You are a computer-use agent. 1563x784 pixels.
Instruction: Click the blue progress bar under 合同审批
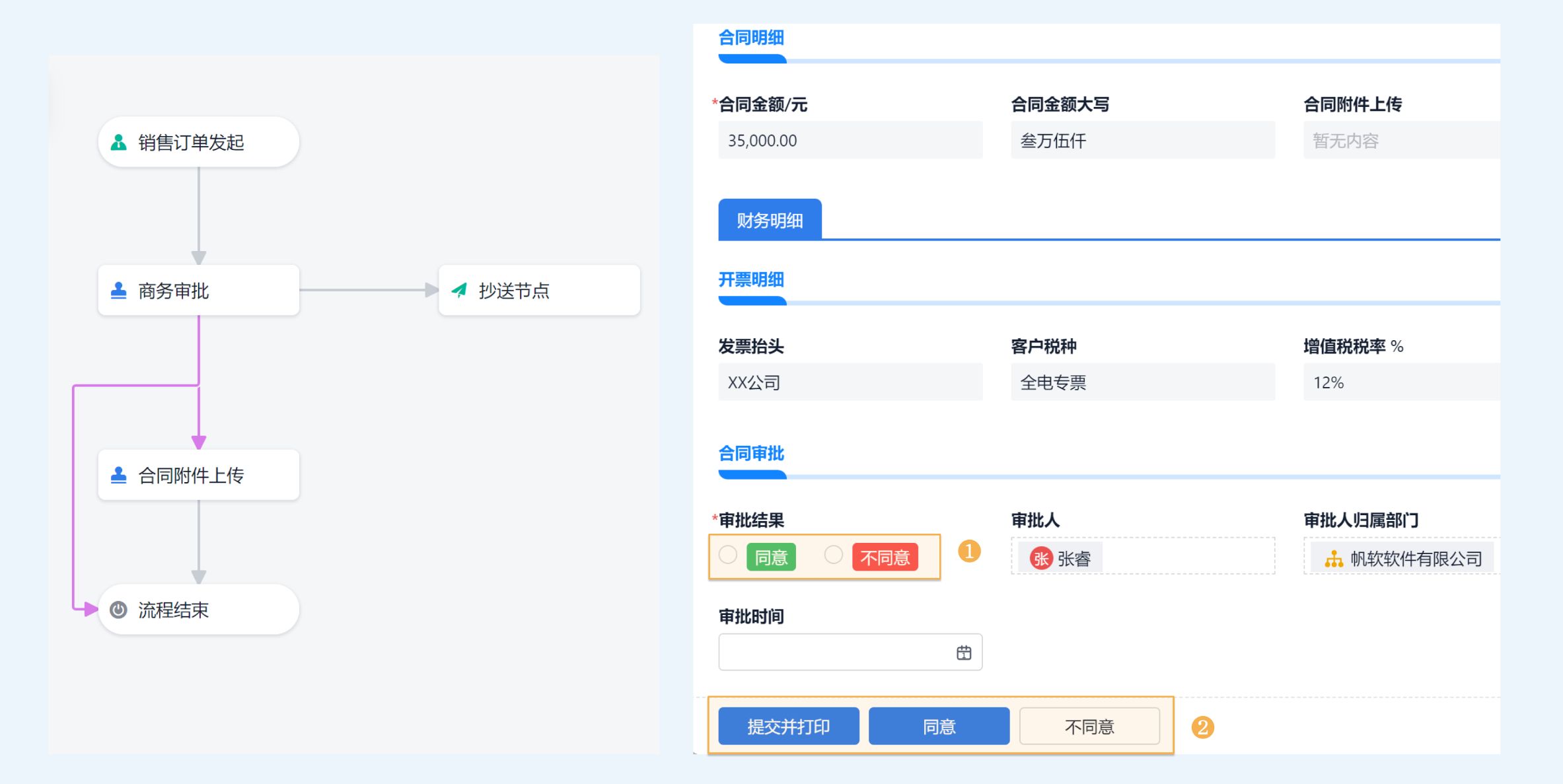pyautogui.click(x=751, y=474)
